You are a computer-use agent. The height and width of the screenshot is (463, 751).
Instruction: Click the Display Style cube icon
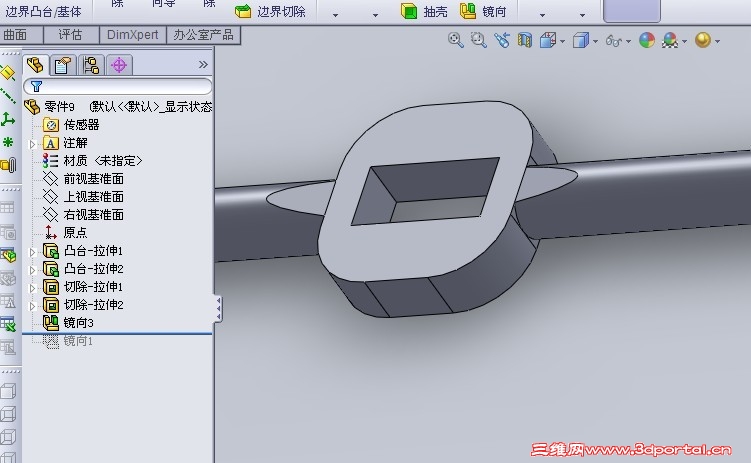(580, 40)
